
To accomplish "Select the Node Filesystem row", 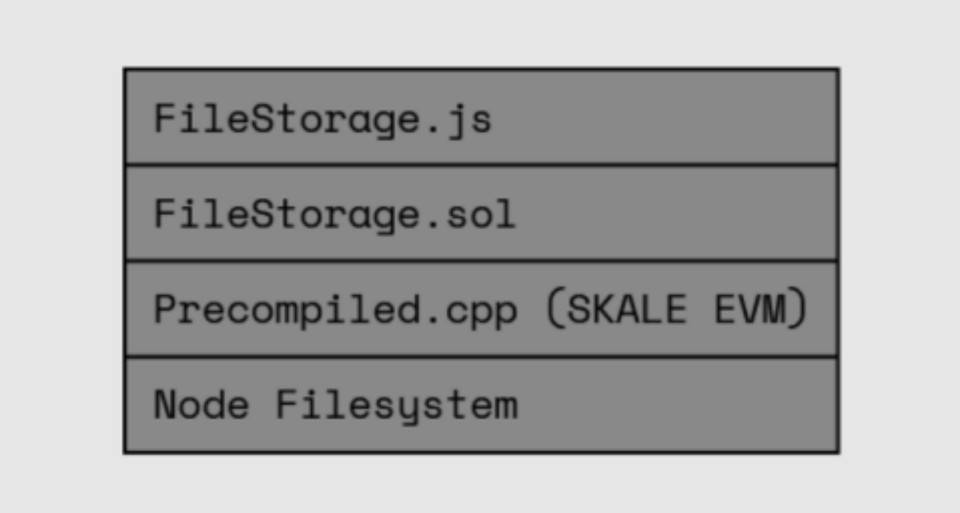I will point(481,405).
